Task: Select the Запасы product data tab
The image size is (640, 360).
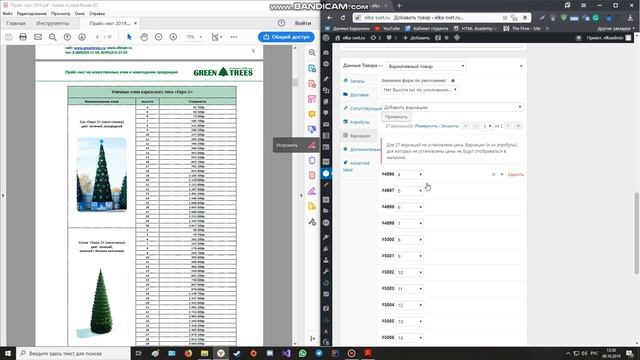Action: click(357, 81)
